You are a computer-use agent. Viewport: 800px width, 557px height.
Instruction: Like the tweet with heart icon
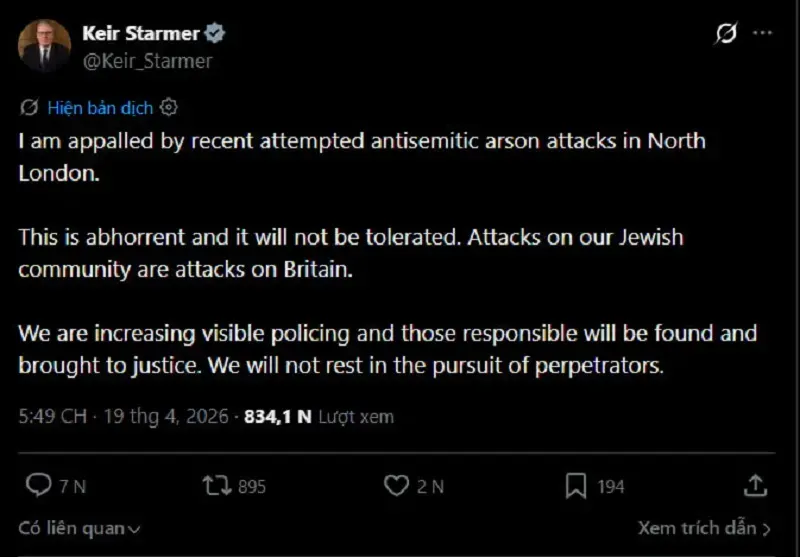(397, 486)
